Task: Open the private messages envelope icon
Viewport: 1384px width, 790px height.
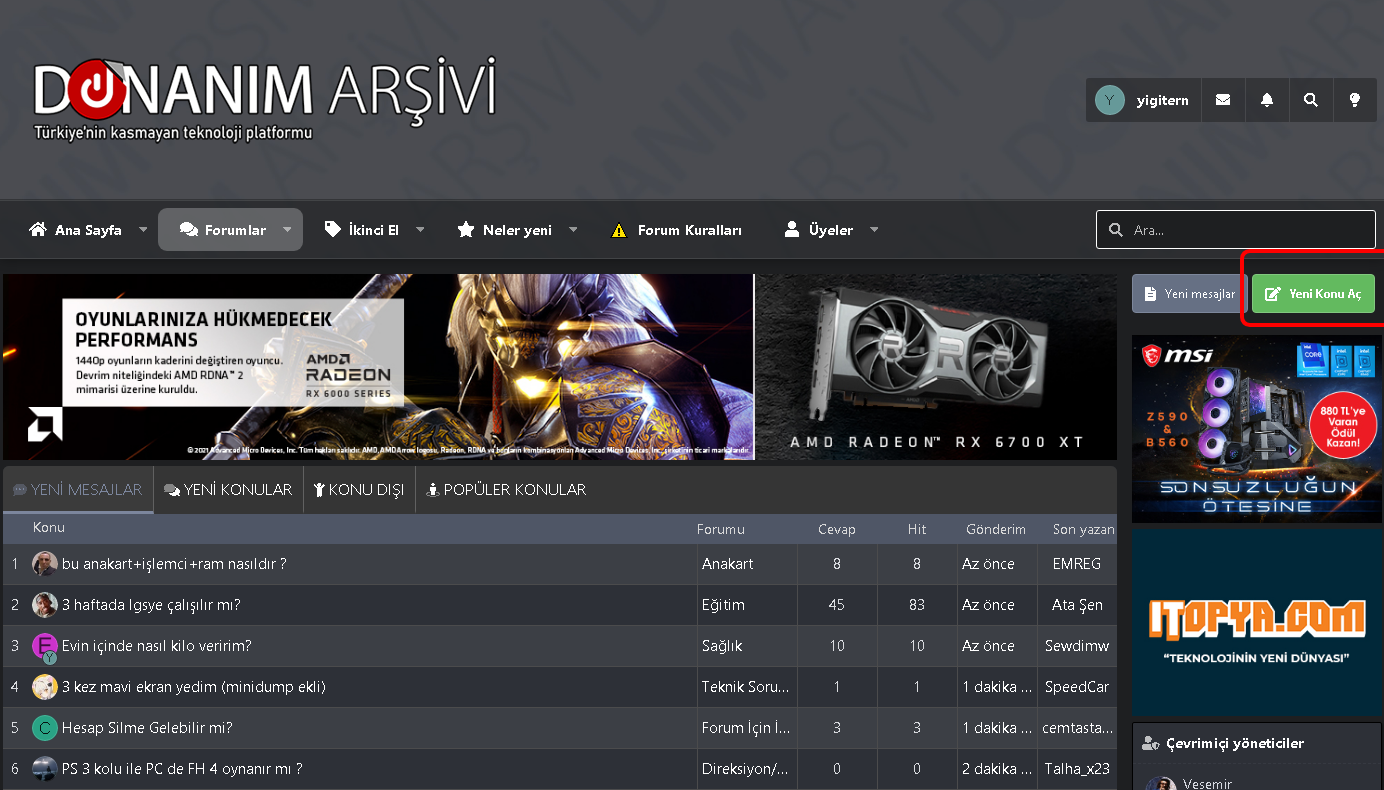Action: click(x=1223, y=100)
